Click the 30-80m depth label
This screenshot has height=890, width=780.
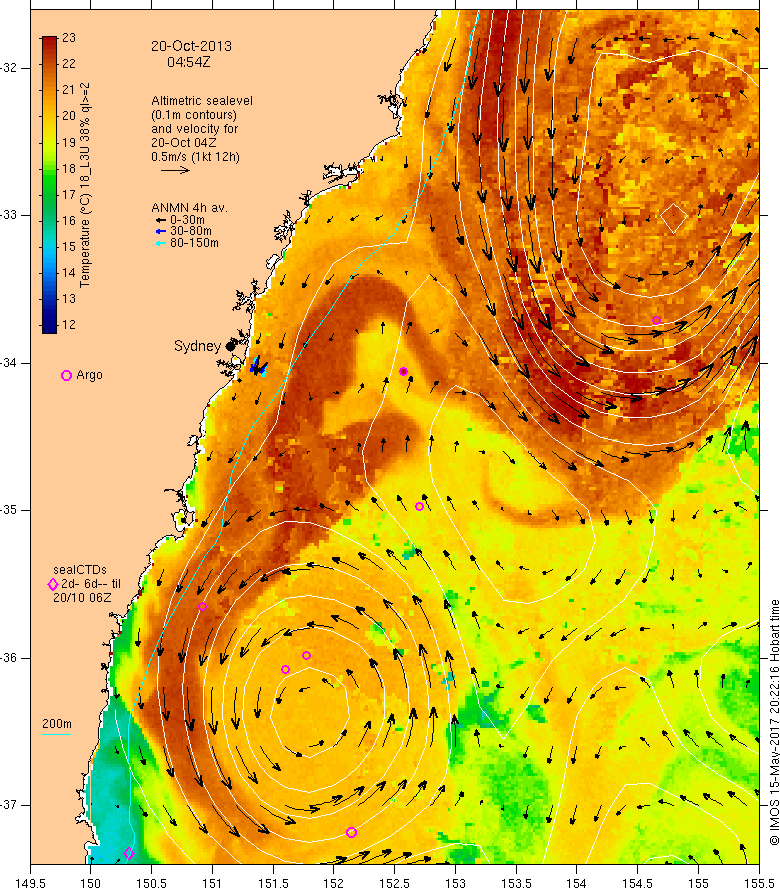[x=191, y=231]
